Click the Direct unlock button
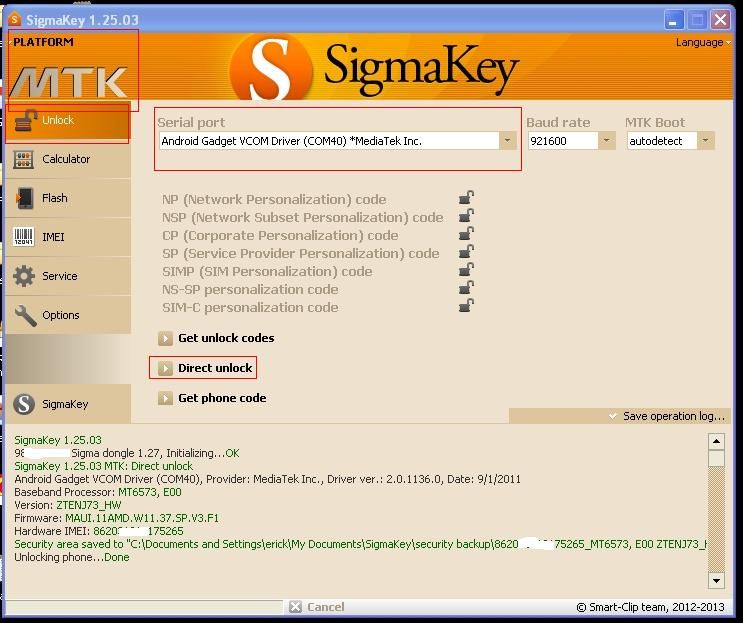 coord(205,368)
